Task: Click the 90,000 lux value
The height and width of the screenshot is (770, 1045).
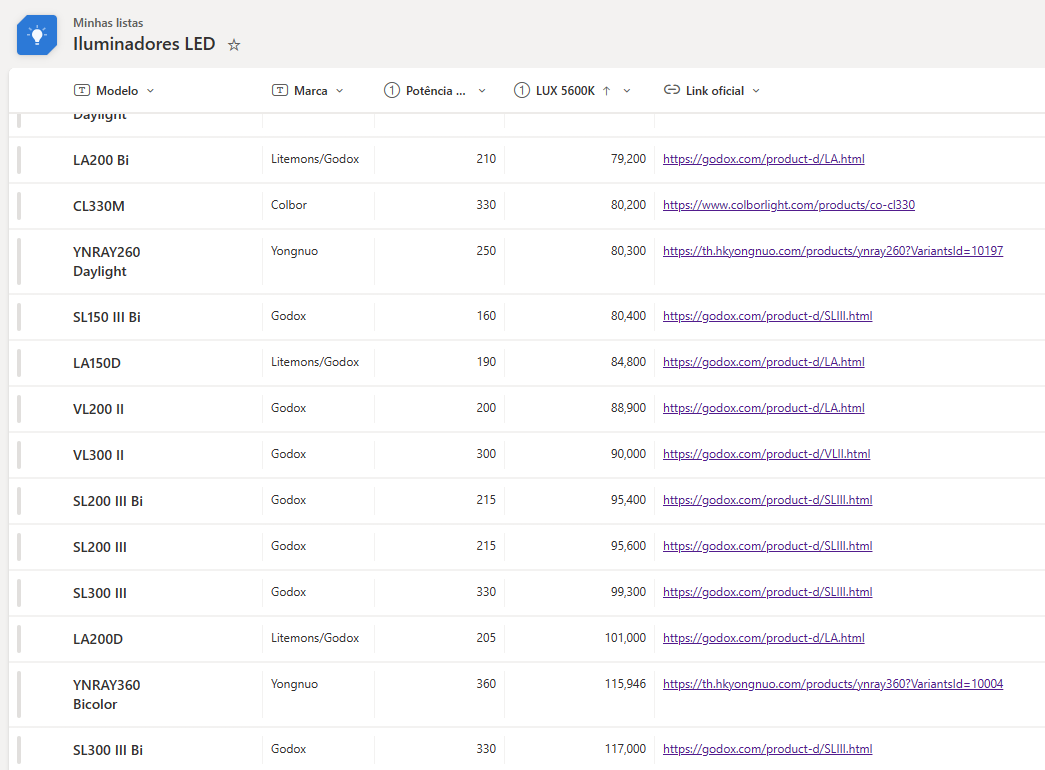Action: [628, 453]
